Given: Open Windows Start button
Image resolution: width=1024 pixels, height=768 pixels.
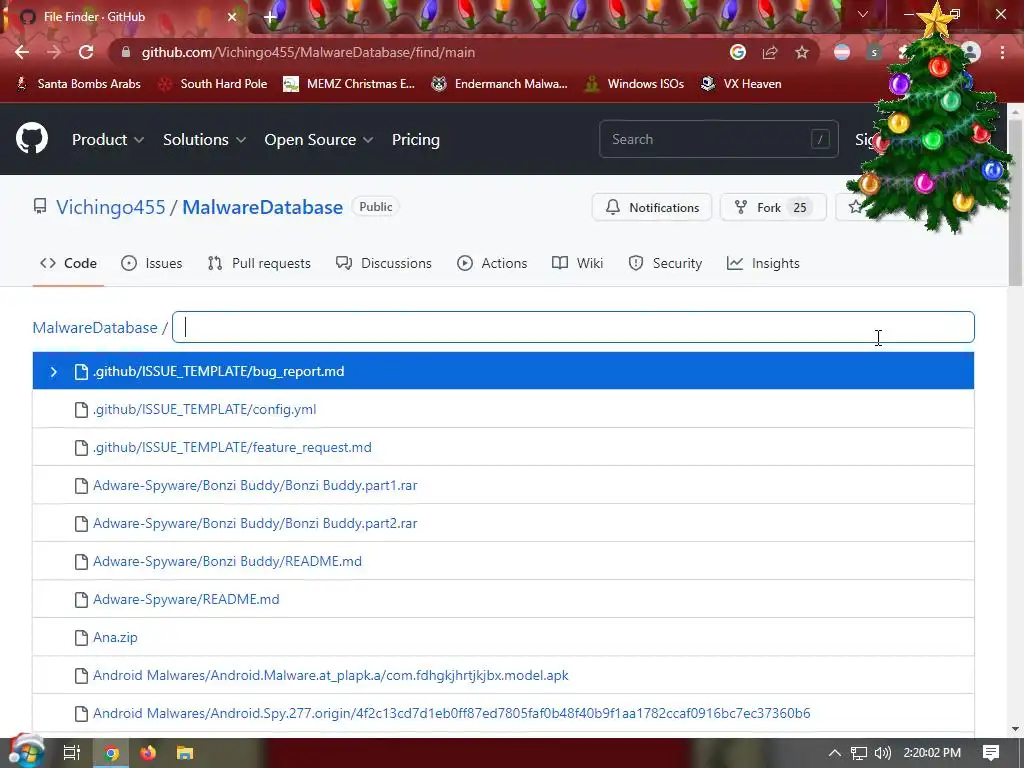Looking at the screenshot, I should 25,753.
